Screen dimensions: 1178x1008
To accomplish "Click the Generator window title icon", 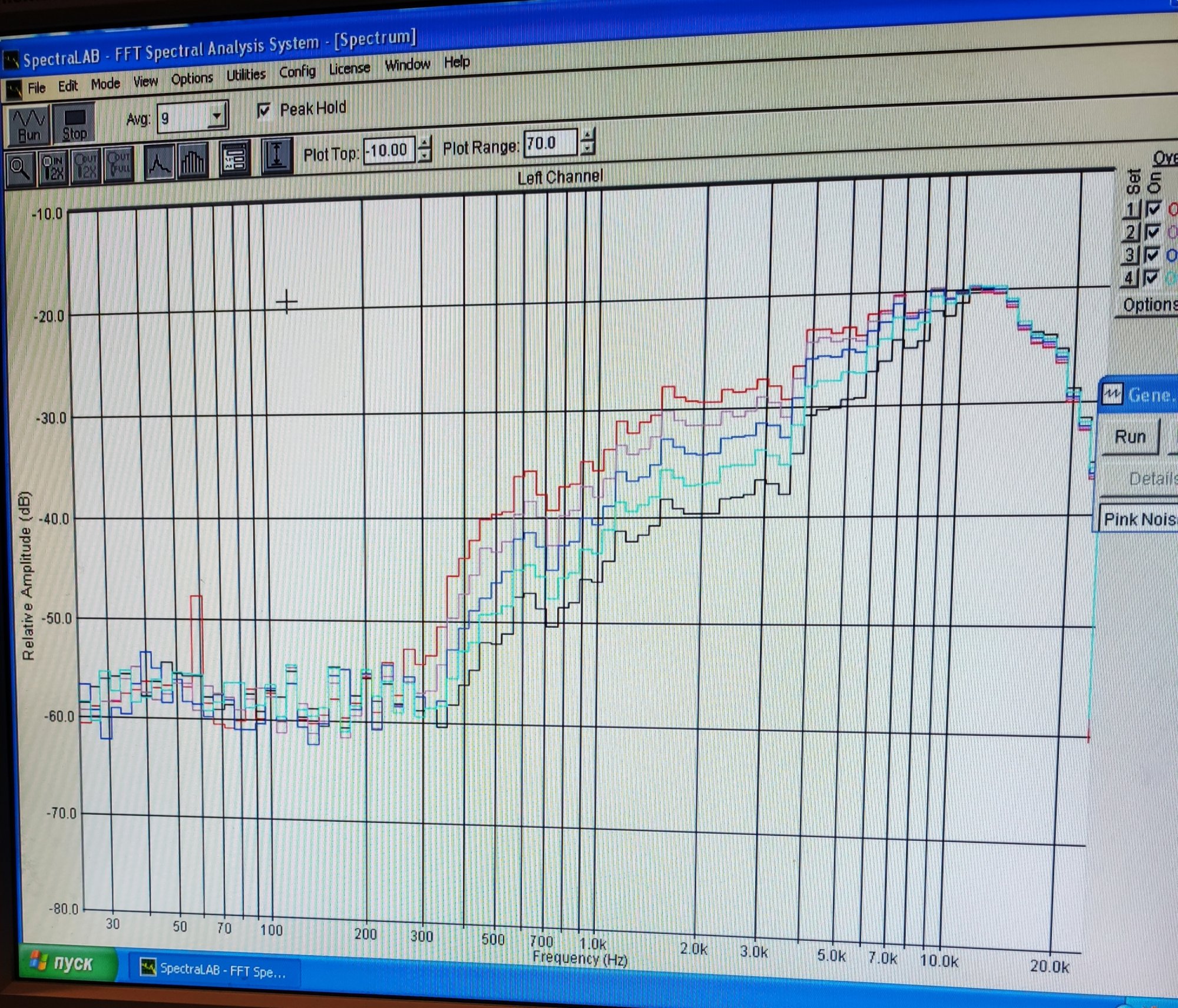I will [1112, 394].
